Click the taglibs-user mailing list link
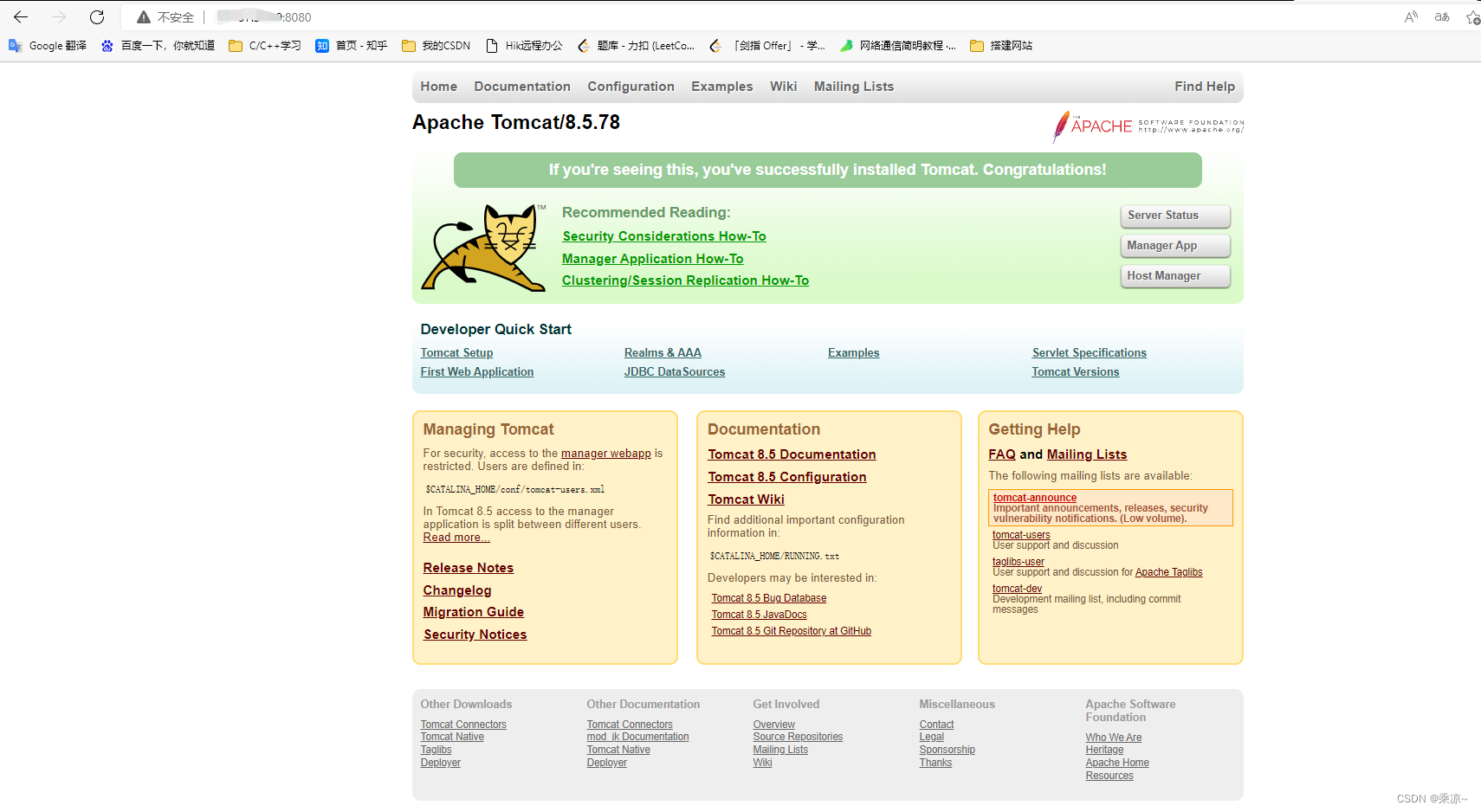The width and height of the screenshot is (1481, 812). tap(1019, 562)
